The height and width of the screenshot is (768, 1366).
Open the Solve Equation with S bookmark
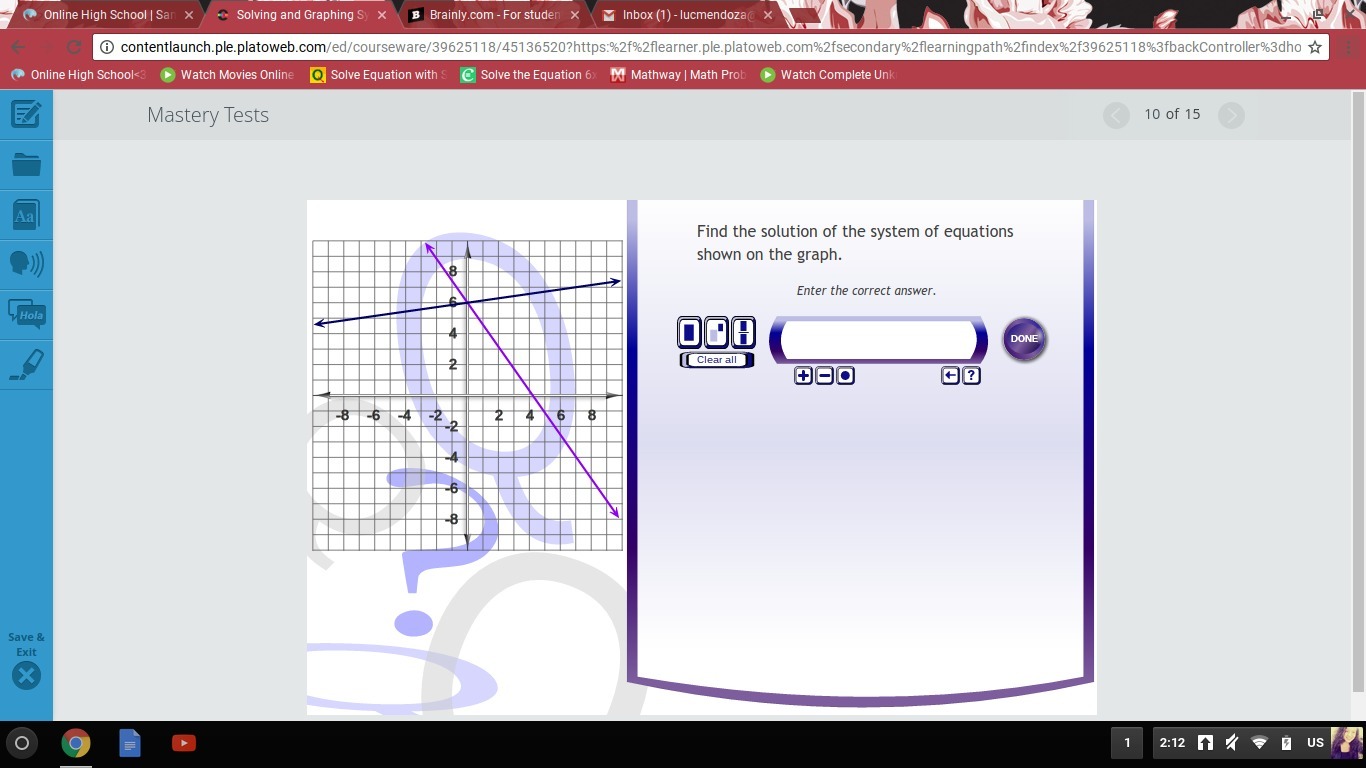click(377, 75)
